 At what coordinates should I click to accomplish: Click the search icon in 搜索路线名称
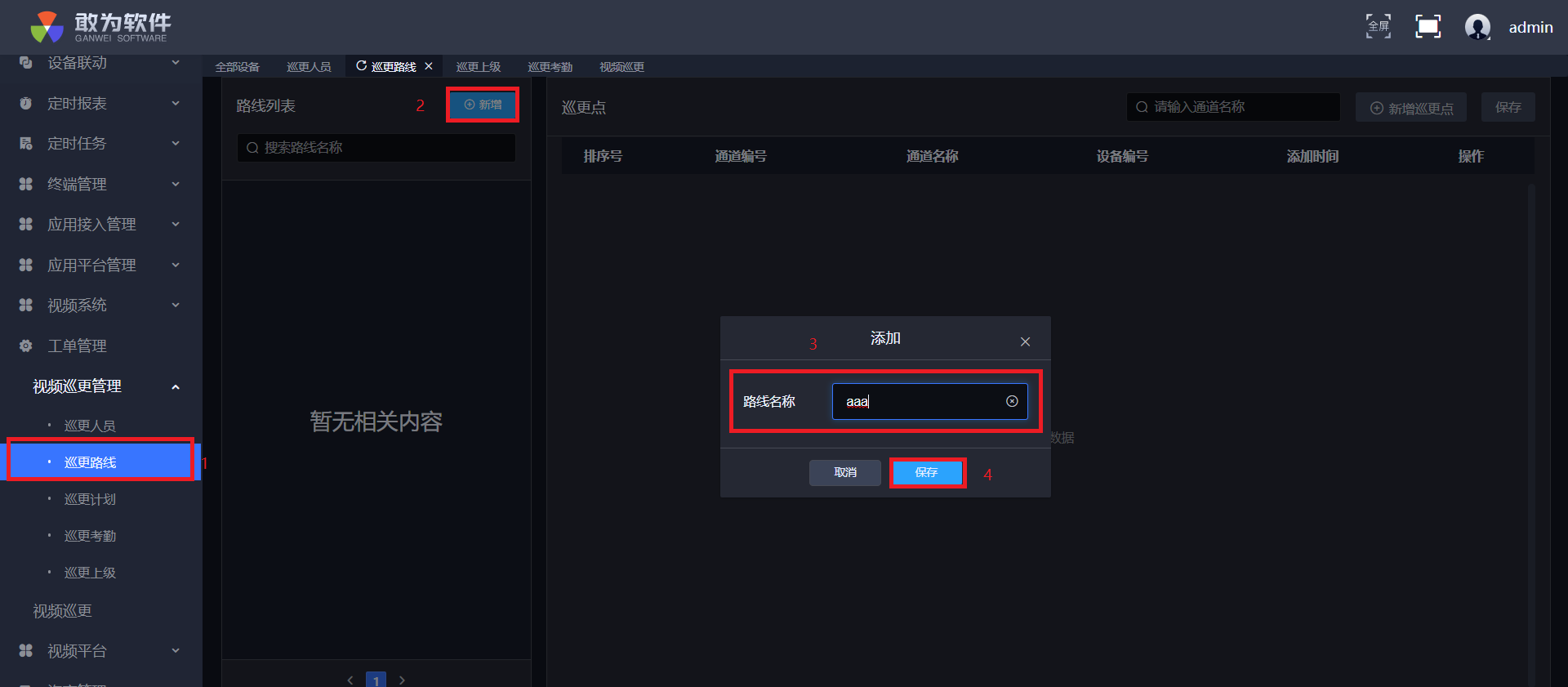tap(252, 148)
